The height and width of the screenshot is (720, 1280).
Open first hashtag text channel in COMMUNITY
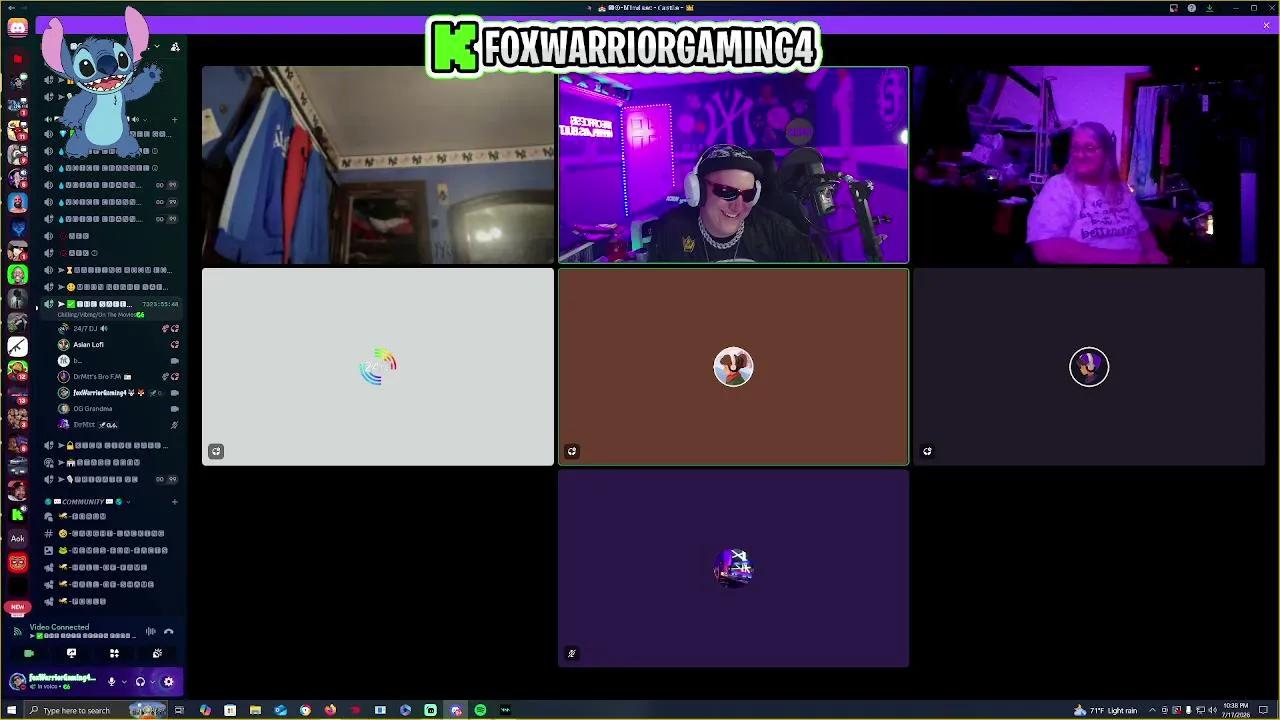coord(113,533)
